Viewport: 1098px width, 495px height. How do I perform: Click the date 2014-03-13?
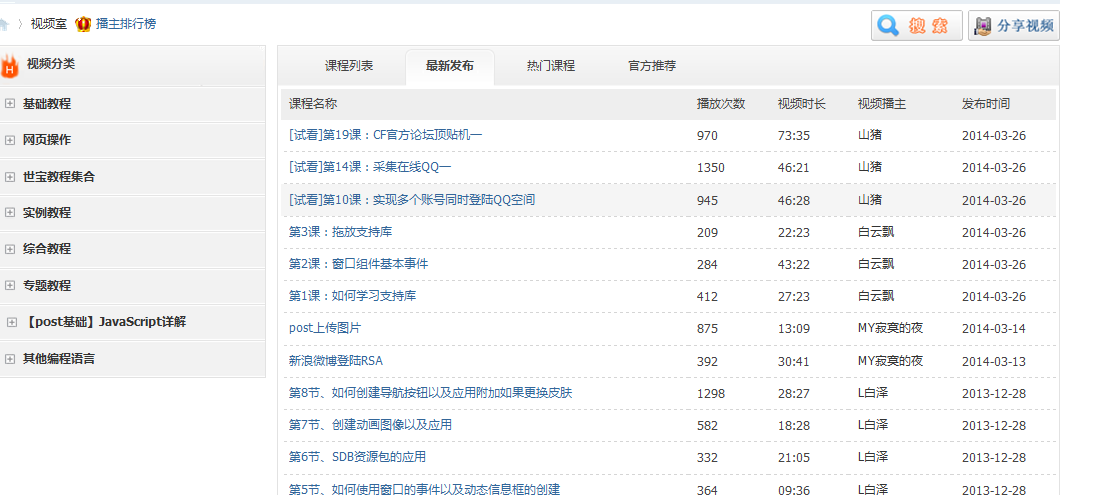pos(994,361)
